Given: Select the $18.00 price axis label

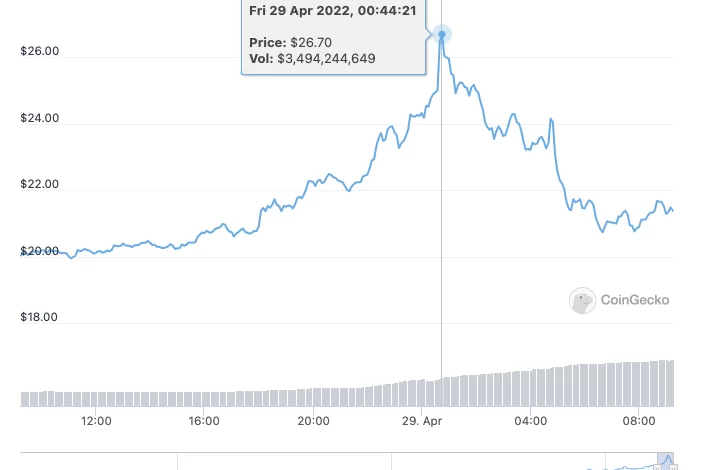Looking at the screenshot, I should tap(40, 318).
